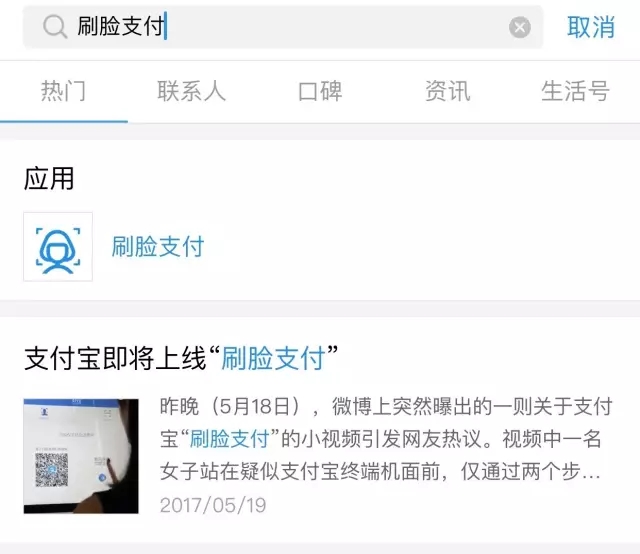
Task: Tap the summary line beginning 女子站在疑似支付宝终端机
Action: coord(380,472)
